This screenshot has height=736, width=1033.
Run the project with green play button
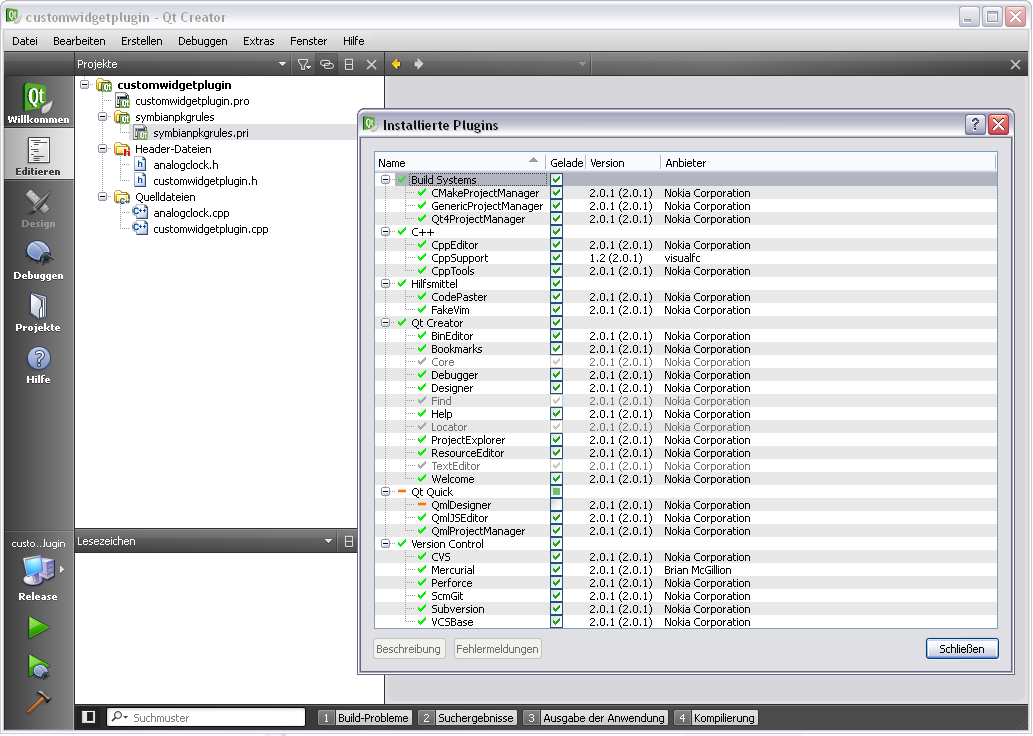[x=38, y=627]
